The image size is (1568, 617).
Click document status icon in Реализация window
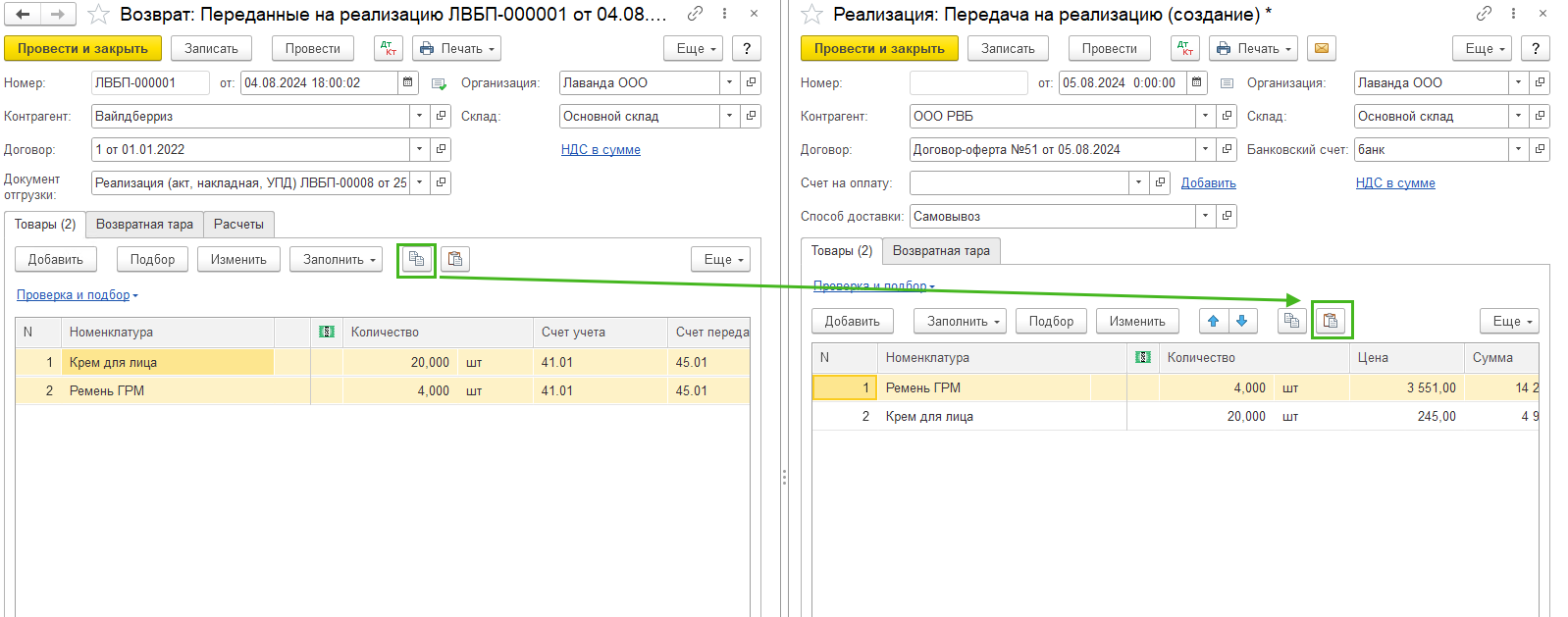coord(1227,83)
